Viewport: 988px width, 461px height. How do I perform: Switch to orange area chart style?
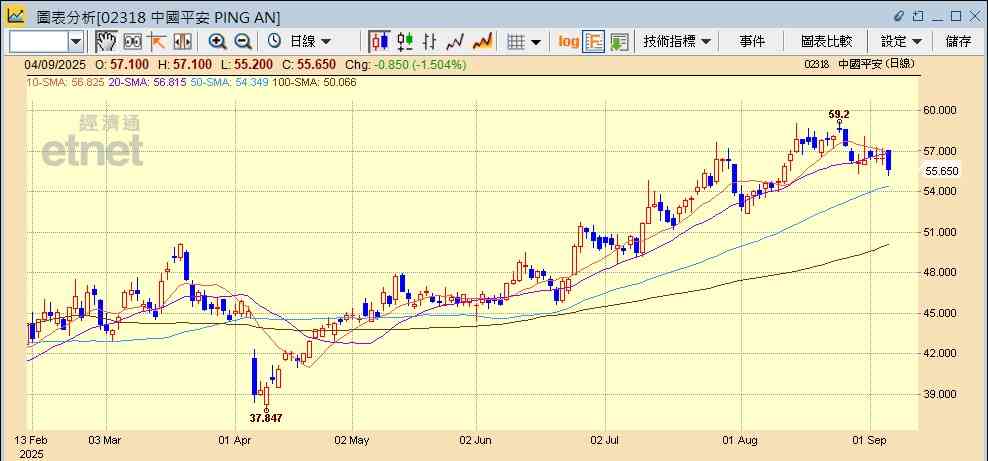coord(482,42)
